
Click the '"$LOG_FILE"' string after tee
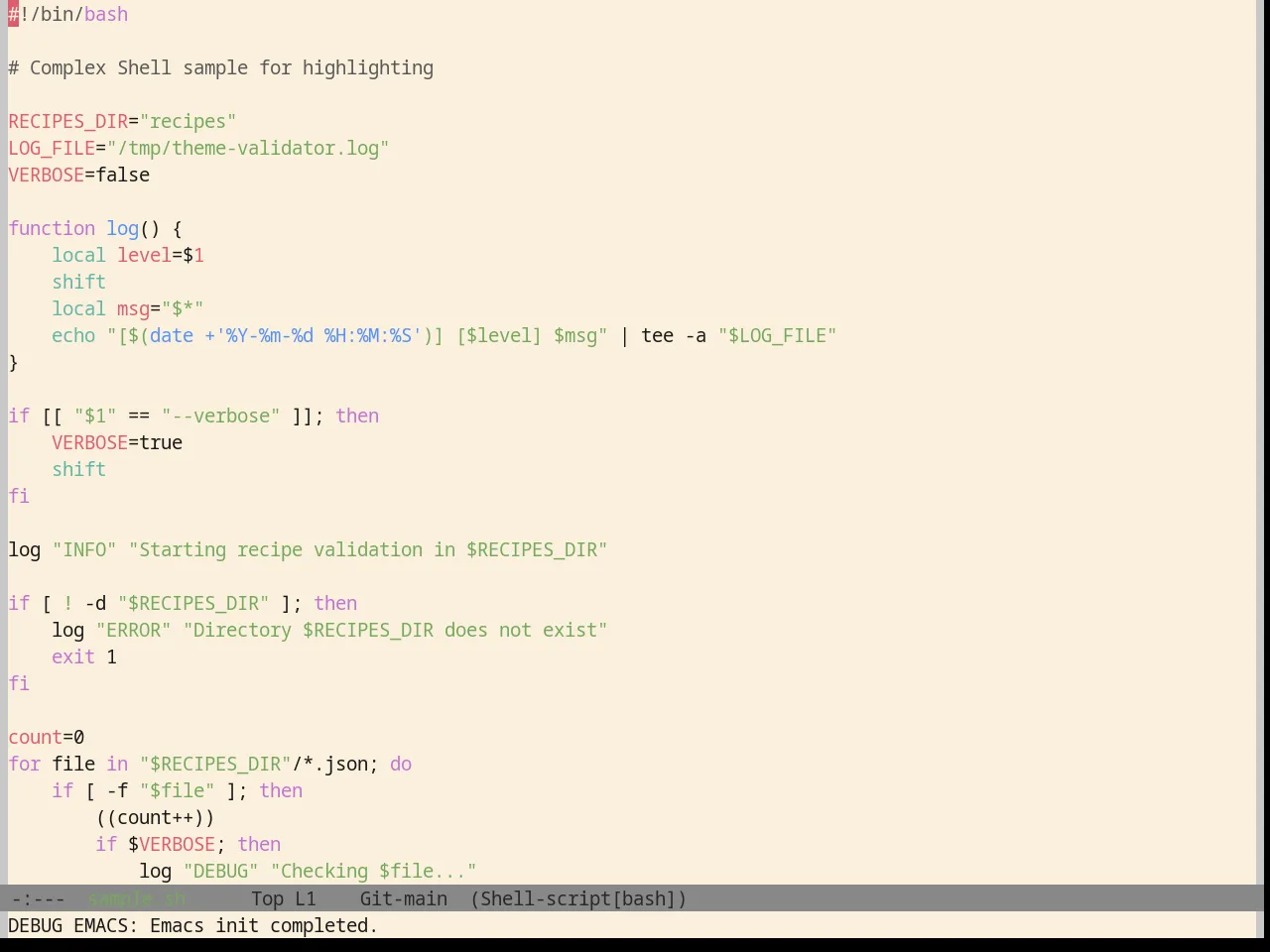[x=778, y=336]
